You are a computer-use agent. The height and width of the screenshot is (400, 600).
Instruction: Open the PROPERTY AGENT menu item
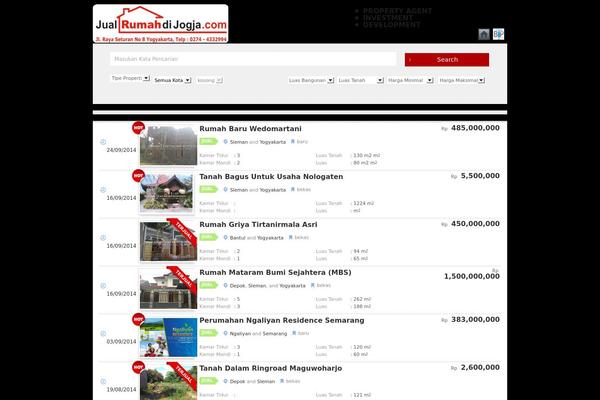tap(397, 11)
